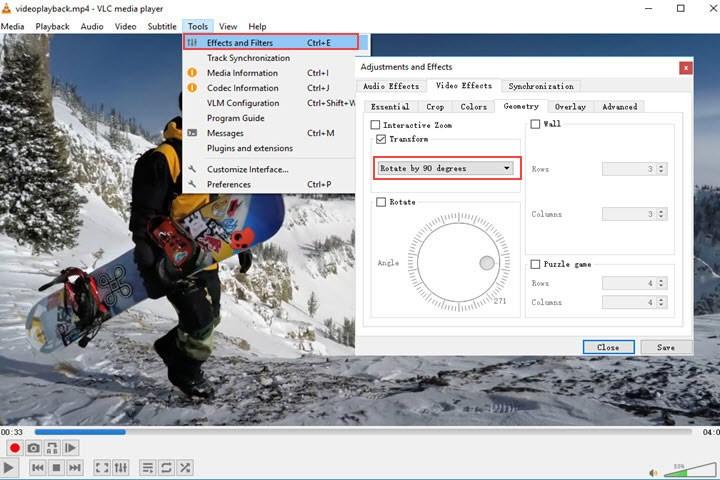
Task: Enable the Wall checkbox
Action: [535, 124]
